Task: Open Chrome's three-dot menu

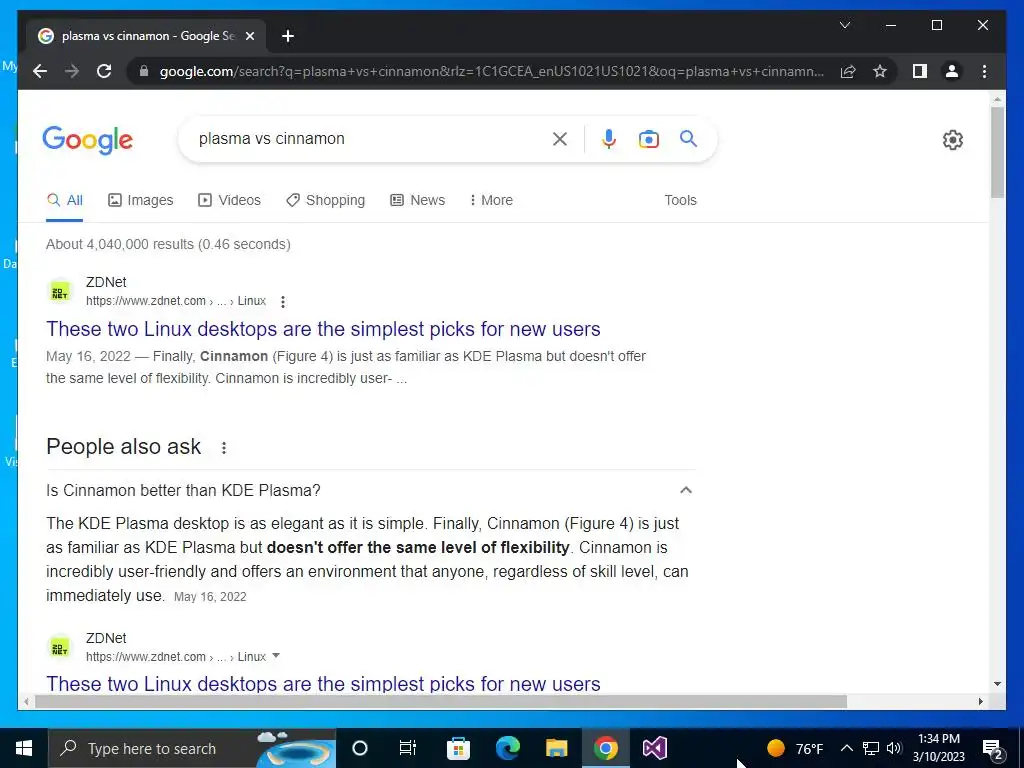Action: 984,71
